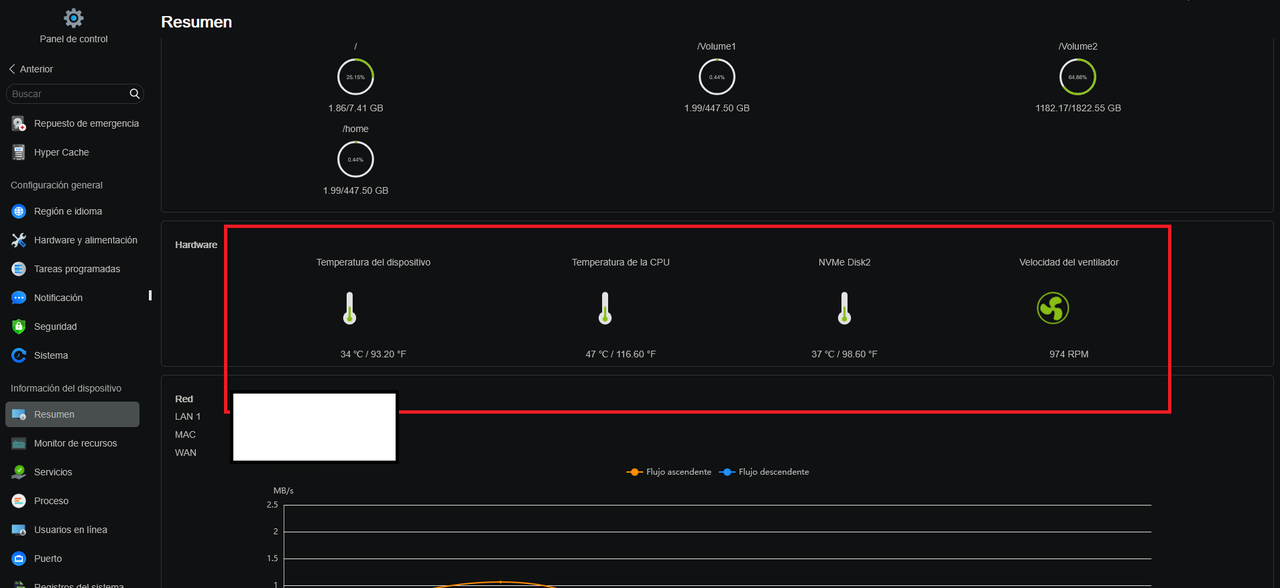The width and height of the screenshot is (1280, 588).
Task: Click the green fan speed icon
Action: click(1053, 308)
